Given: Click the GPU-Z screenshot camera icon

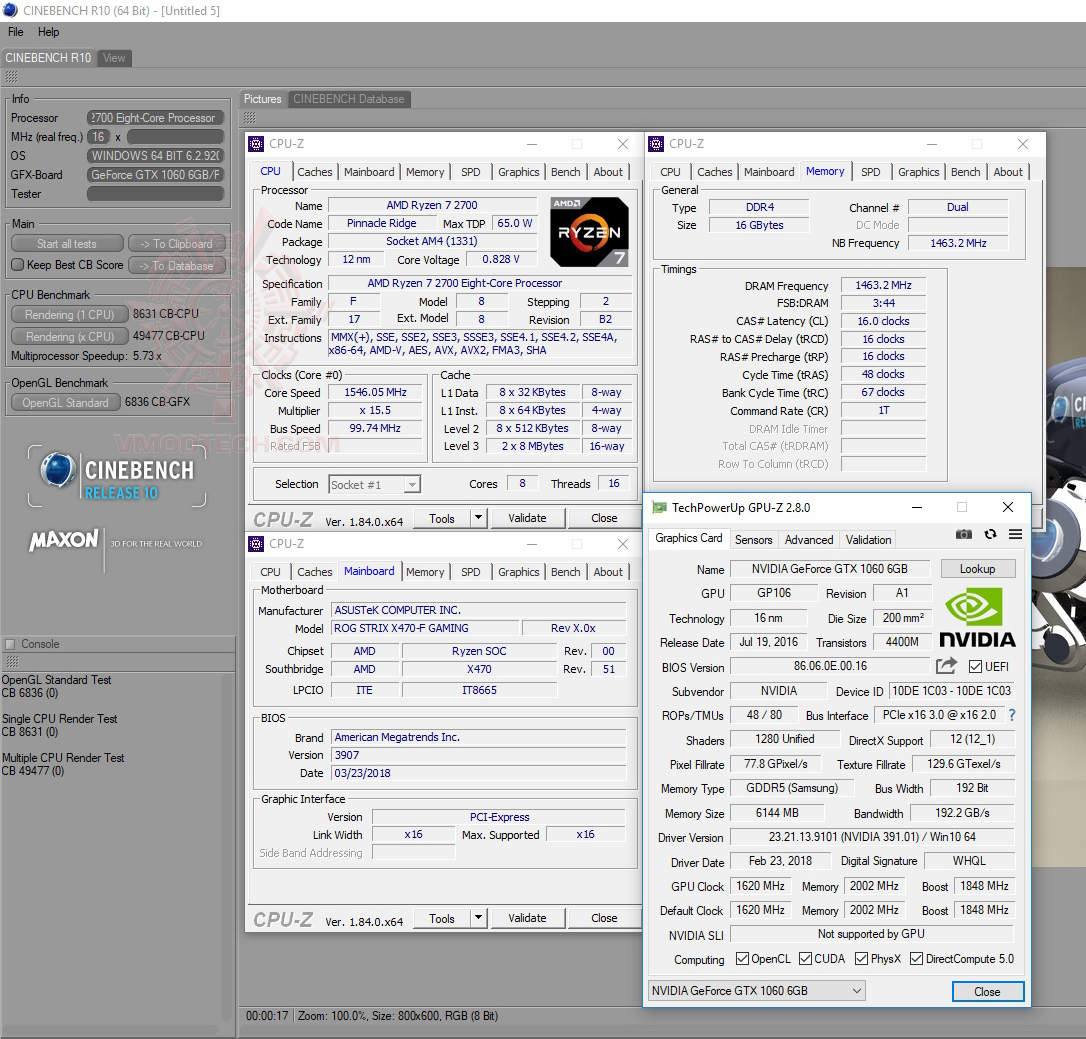Looking at the screenshot, I should coord(963,535).
